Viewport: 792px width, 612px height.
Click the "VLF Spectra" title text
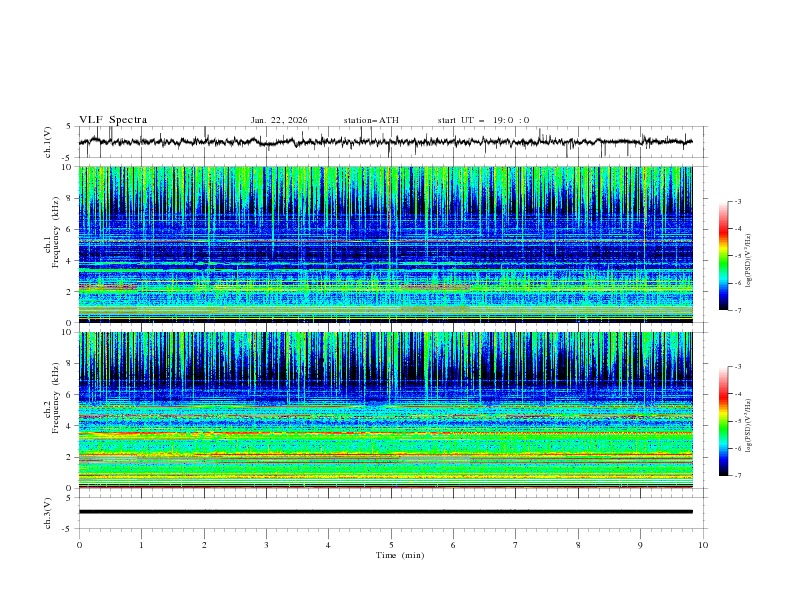(113, 120)
